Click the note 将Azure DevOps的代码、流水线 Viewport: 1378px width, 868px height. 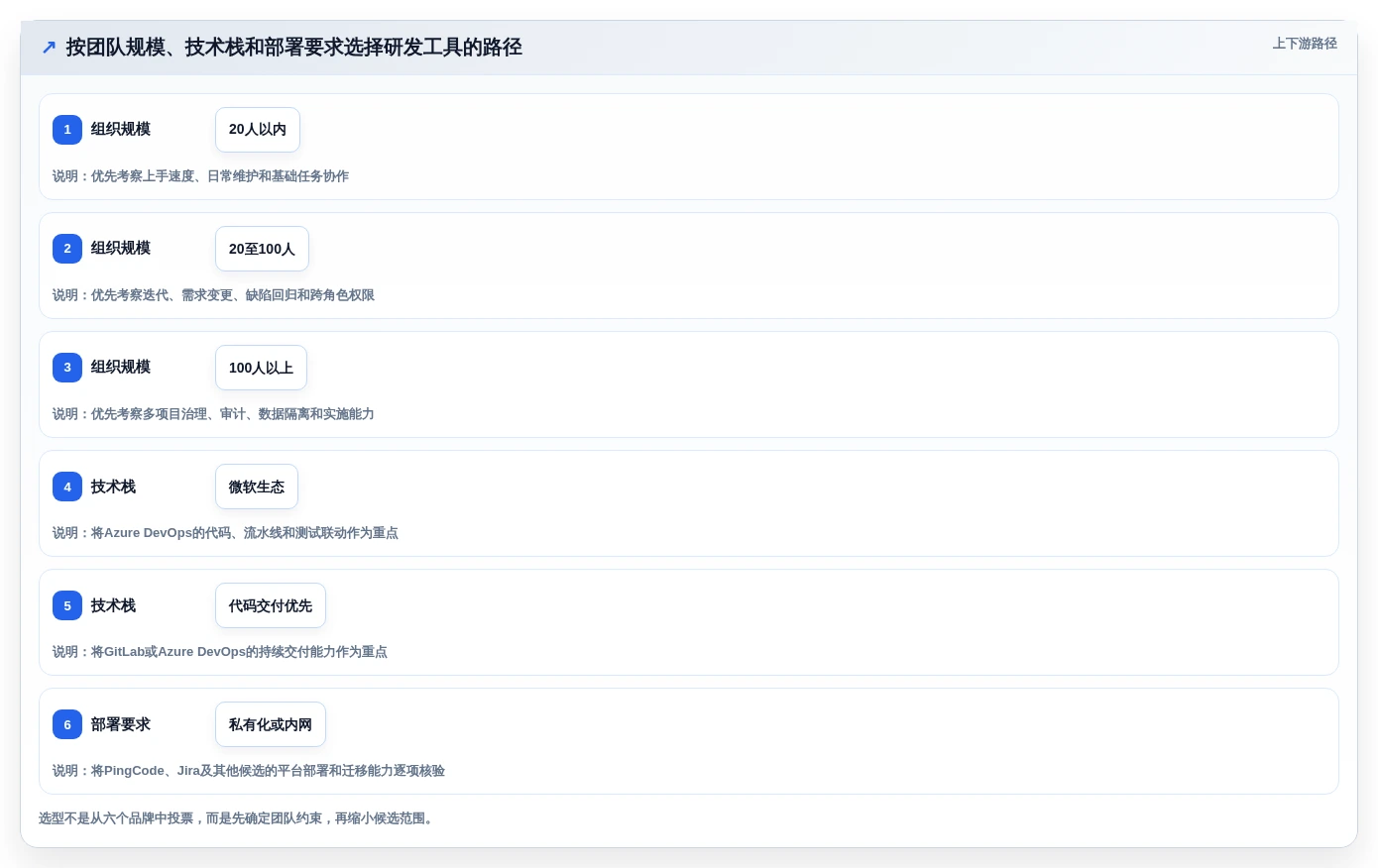coord(225,533)
